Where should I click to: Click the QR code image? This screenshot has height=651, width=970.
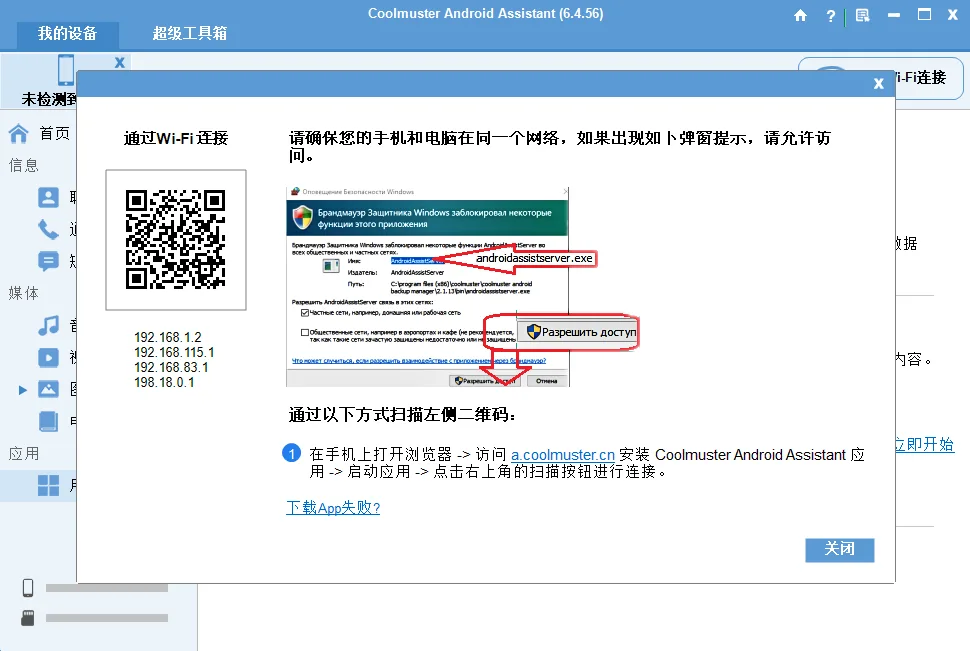click(x=176, y=239)
